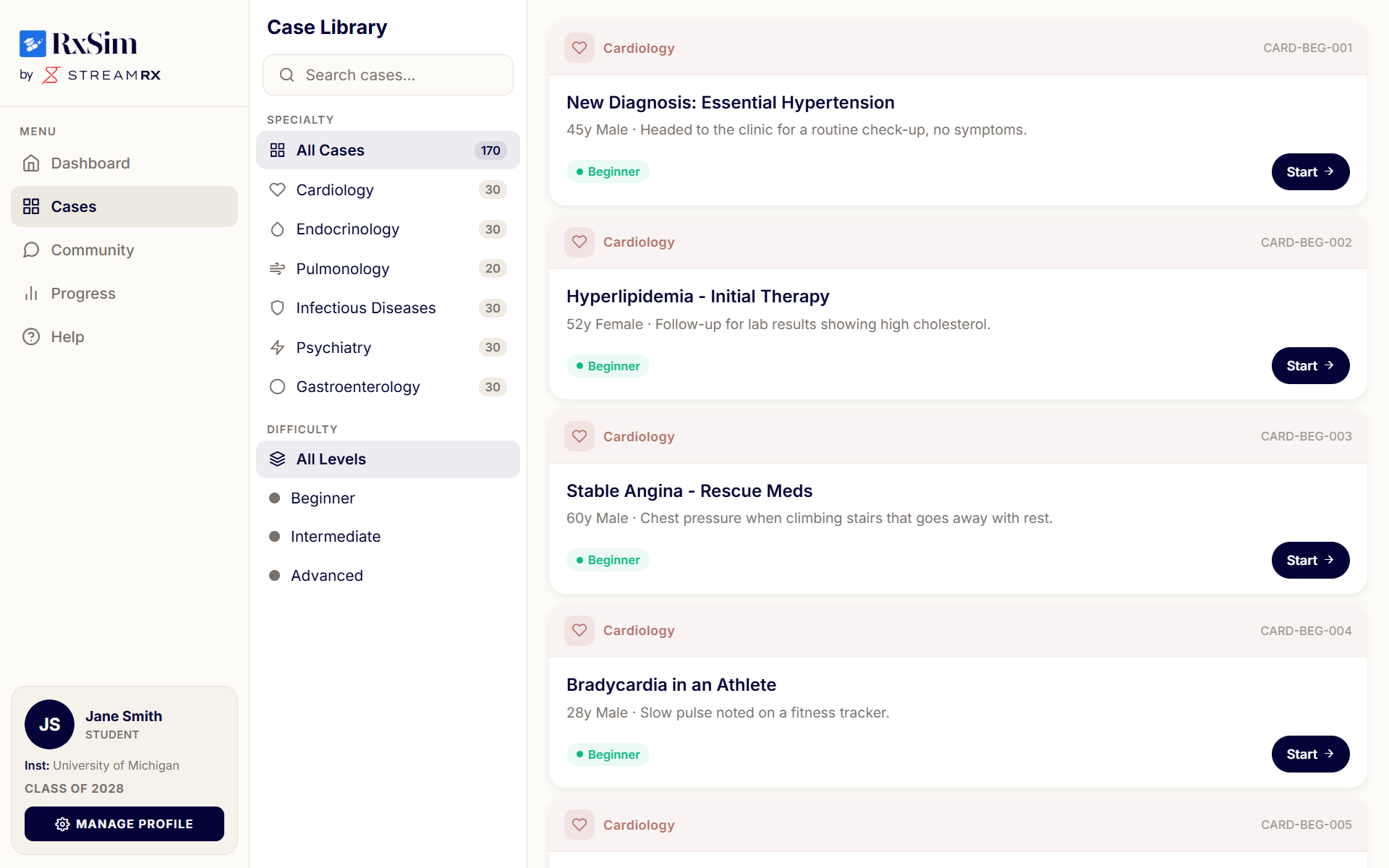Screen dimensions: 1389x868
Task: Start the Hyperlipidemia Initial Therapy case
Action: [x=1310, y=366]
